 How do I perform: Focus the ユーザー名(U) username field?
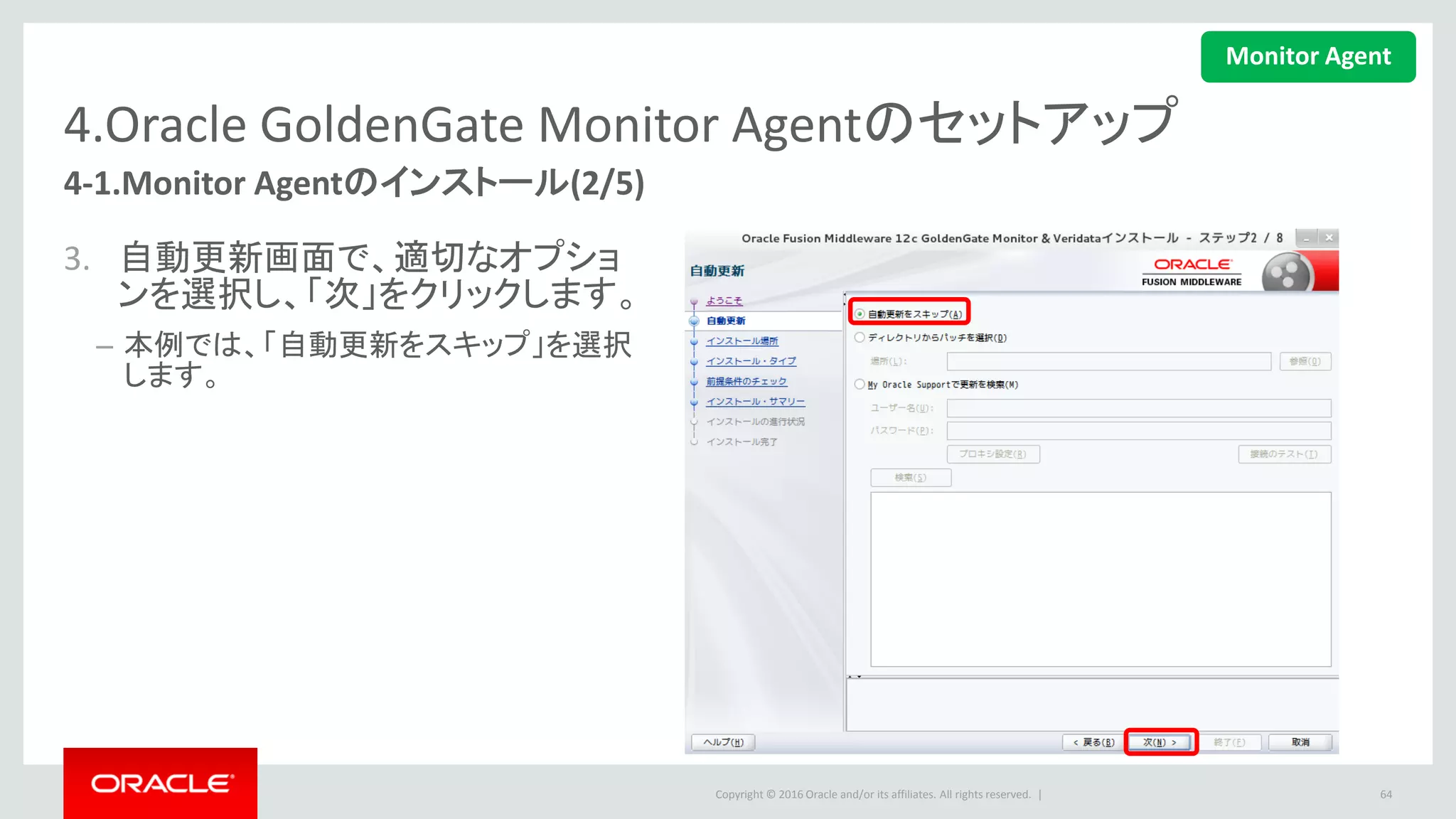1139,408
